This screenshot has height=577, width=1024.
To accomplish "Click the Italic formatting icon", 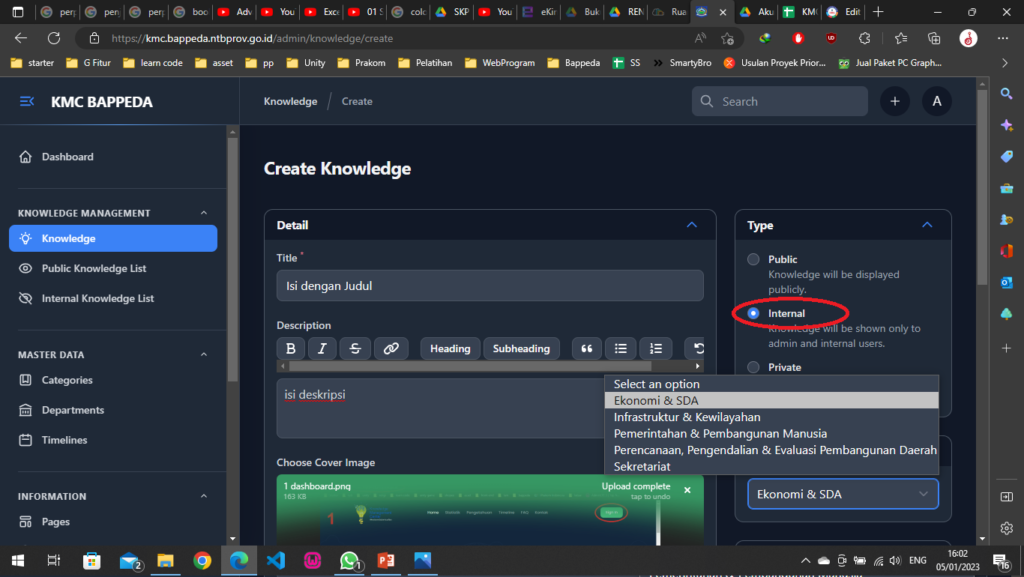I will click(322, 348).
